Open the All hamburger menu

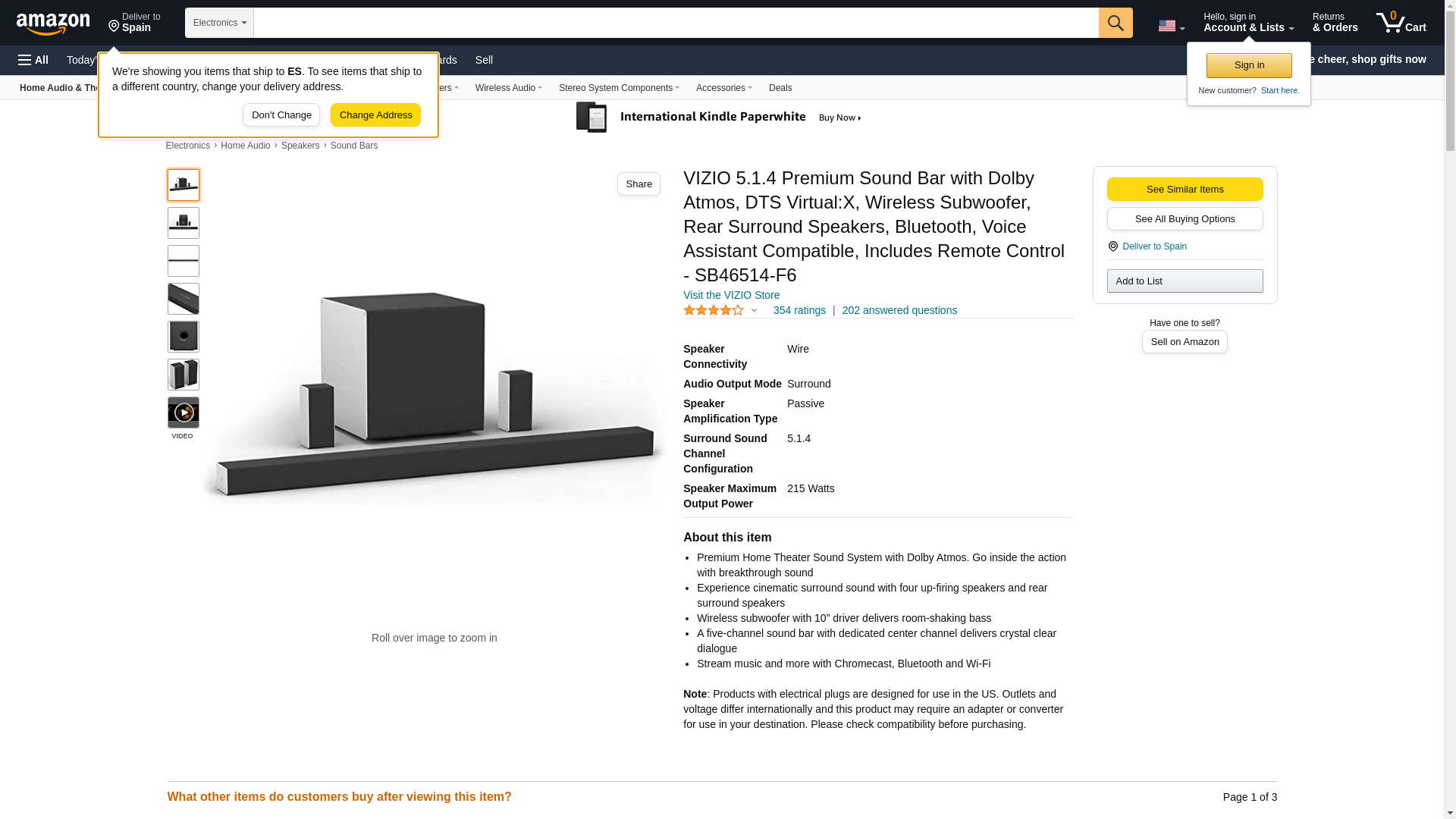pos(33,60)
